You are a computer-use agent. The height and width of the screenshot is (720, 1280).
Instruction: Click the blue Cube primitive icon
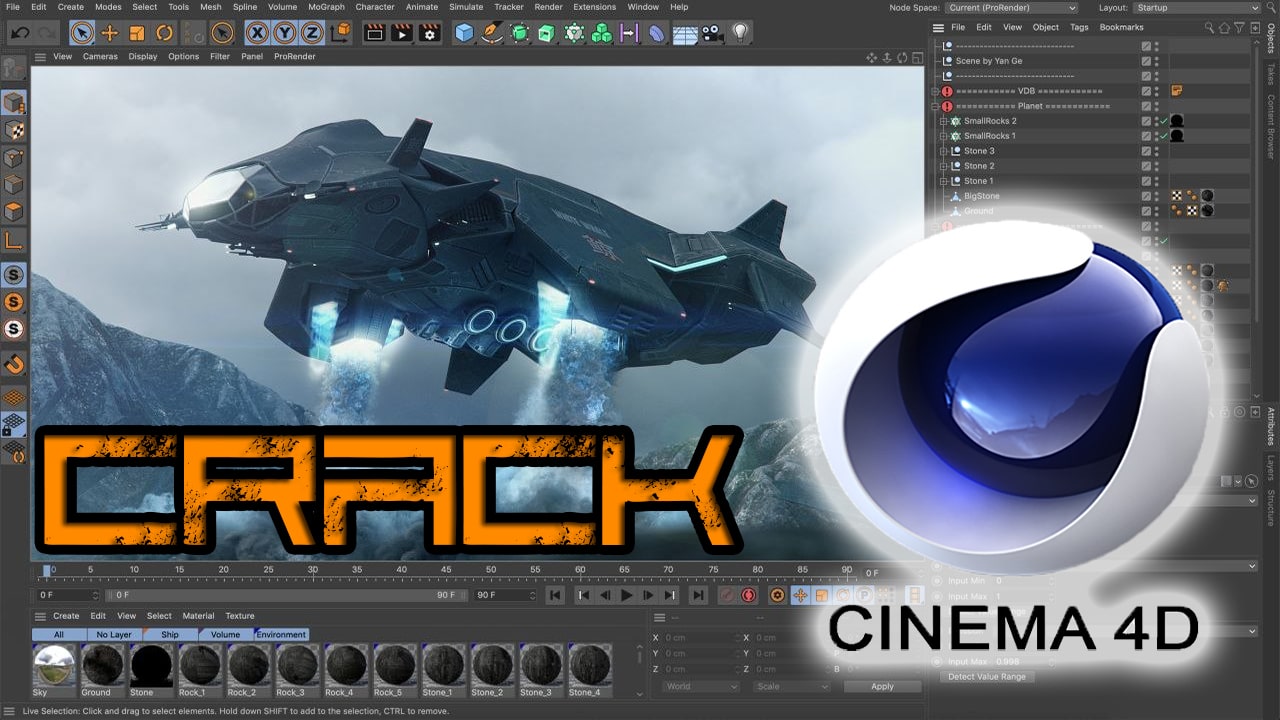[464, 33]
